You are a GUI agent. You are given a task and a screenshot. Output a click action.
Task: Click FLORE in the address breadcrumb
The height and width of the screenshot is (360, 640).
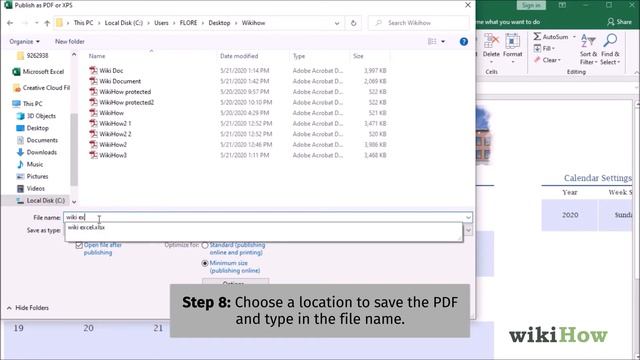188,23
